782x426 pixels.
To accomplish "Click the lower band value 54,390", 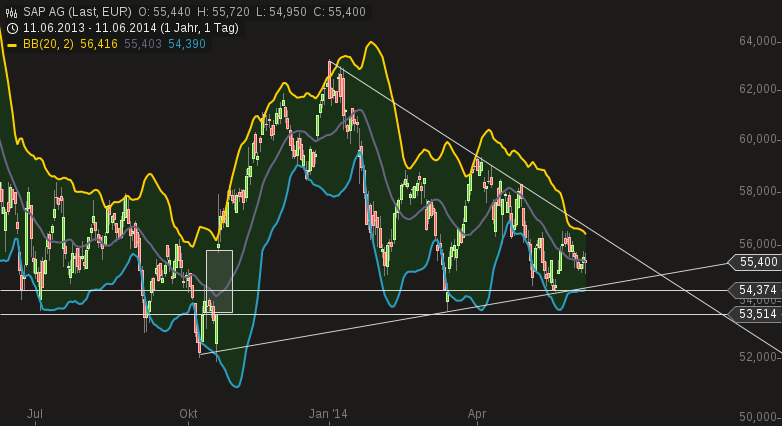I will click(187, 44).
